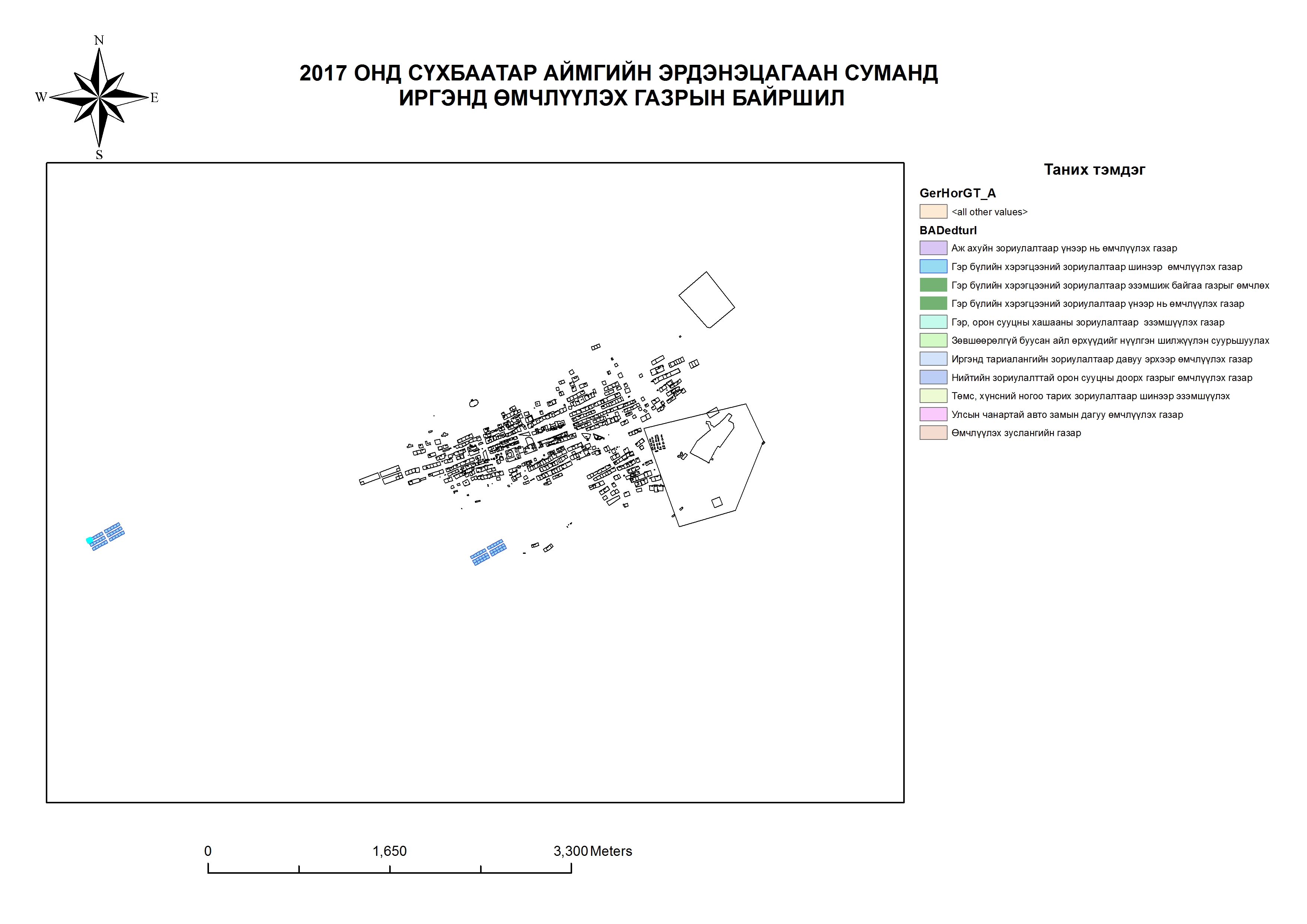
Task: Click the label 'Иргэнд тариалангийн зориулалтаар давуу эрхээр өмчлүүлэх газар'
Action: click(1101, 359)
